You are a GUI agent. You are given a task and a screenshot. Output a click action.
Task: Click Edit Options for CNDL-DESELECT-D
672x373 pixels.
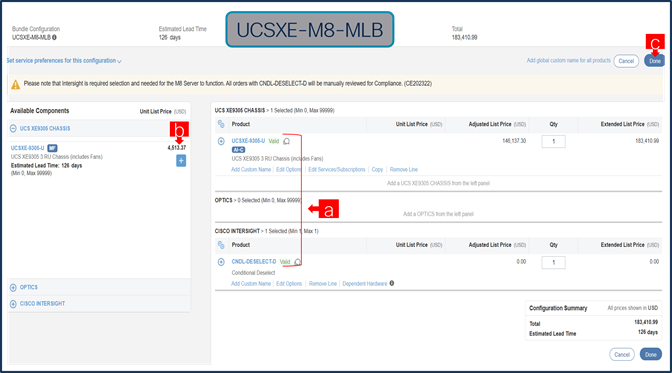coord(289,283)
